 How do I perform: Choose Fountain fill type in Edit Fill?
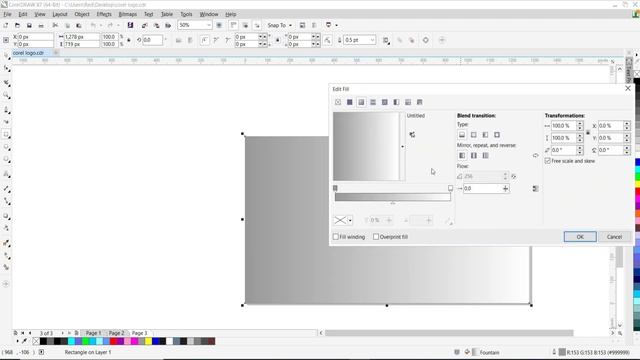[361, 102]
